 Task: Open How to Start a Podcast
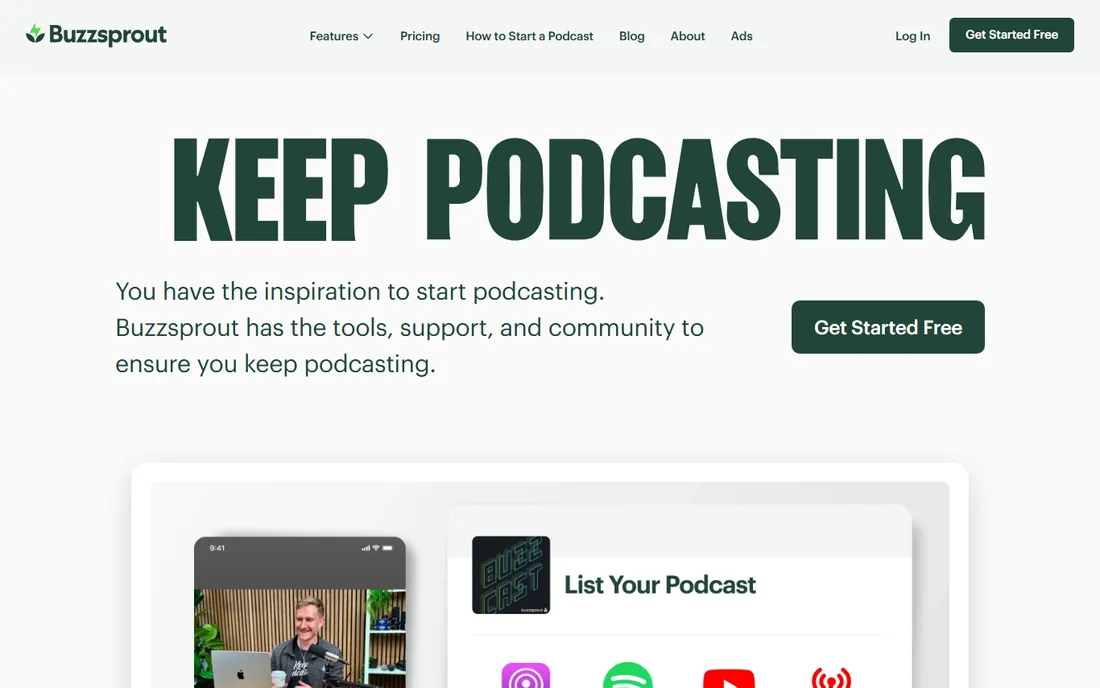coord(529,36)
